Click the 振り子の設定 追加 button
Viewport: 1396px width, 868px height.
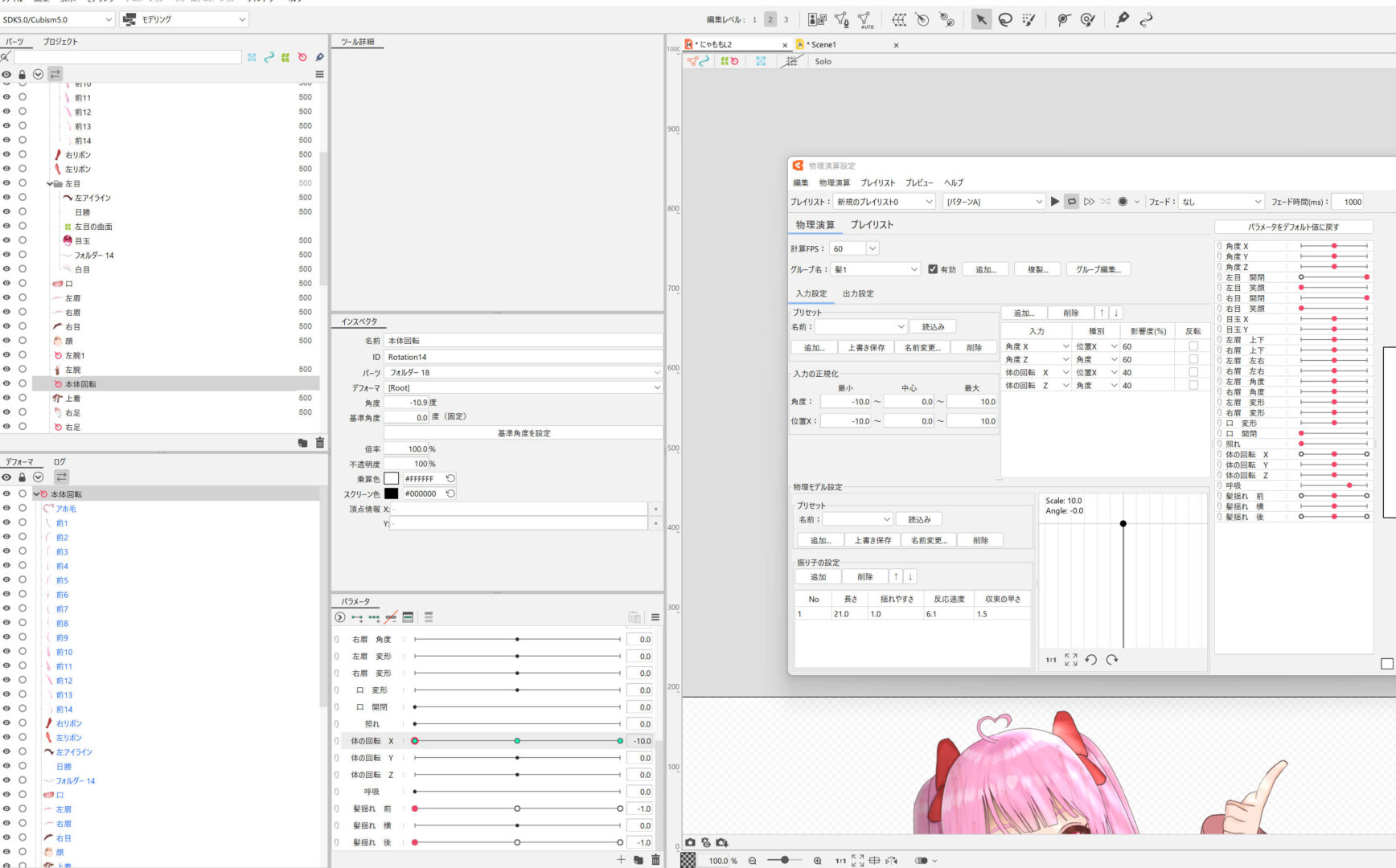click(x=819, y=576)
